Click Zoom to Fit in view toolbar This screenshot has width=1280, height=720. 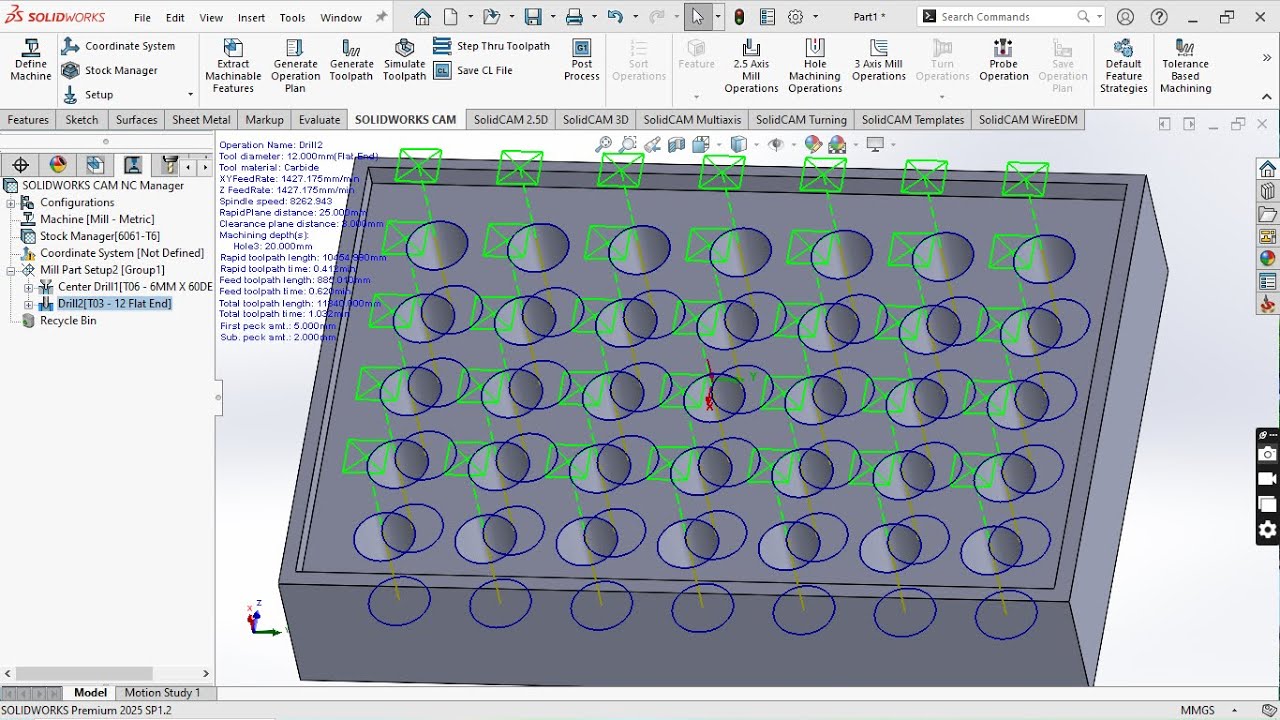(603, 145)
